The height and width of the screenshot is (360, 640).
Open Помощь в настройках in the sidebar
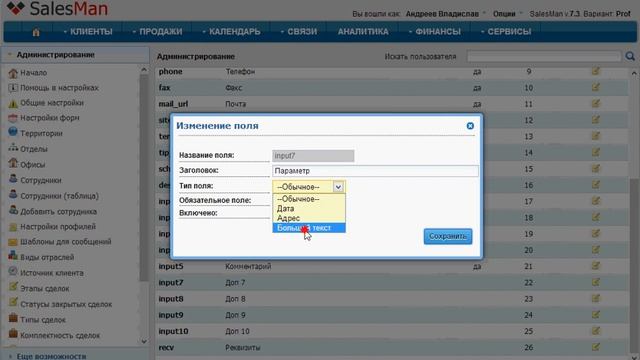pos(59,88)
